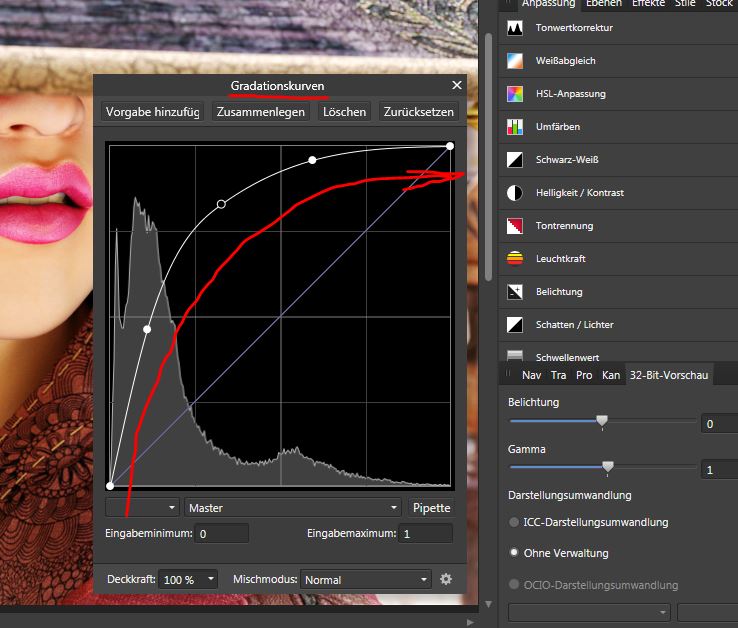Click the Belichtung value field showing 0
Viewport: 738px width, 628px height.
pos(719,424)
